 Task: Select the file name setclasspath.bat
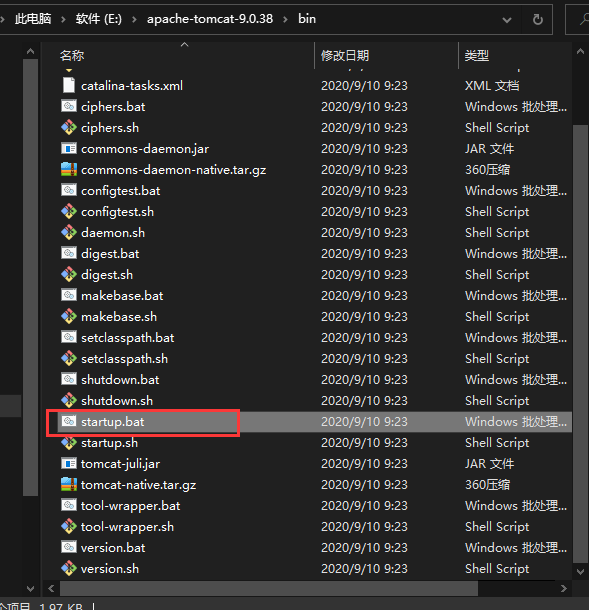(x=127, y=338)
